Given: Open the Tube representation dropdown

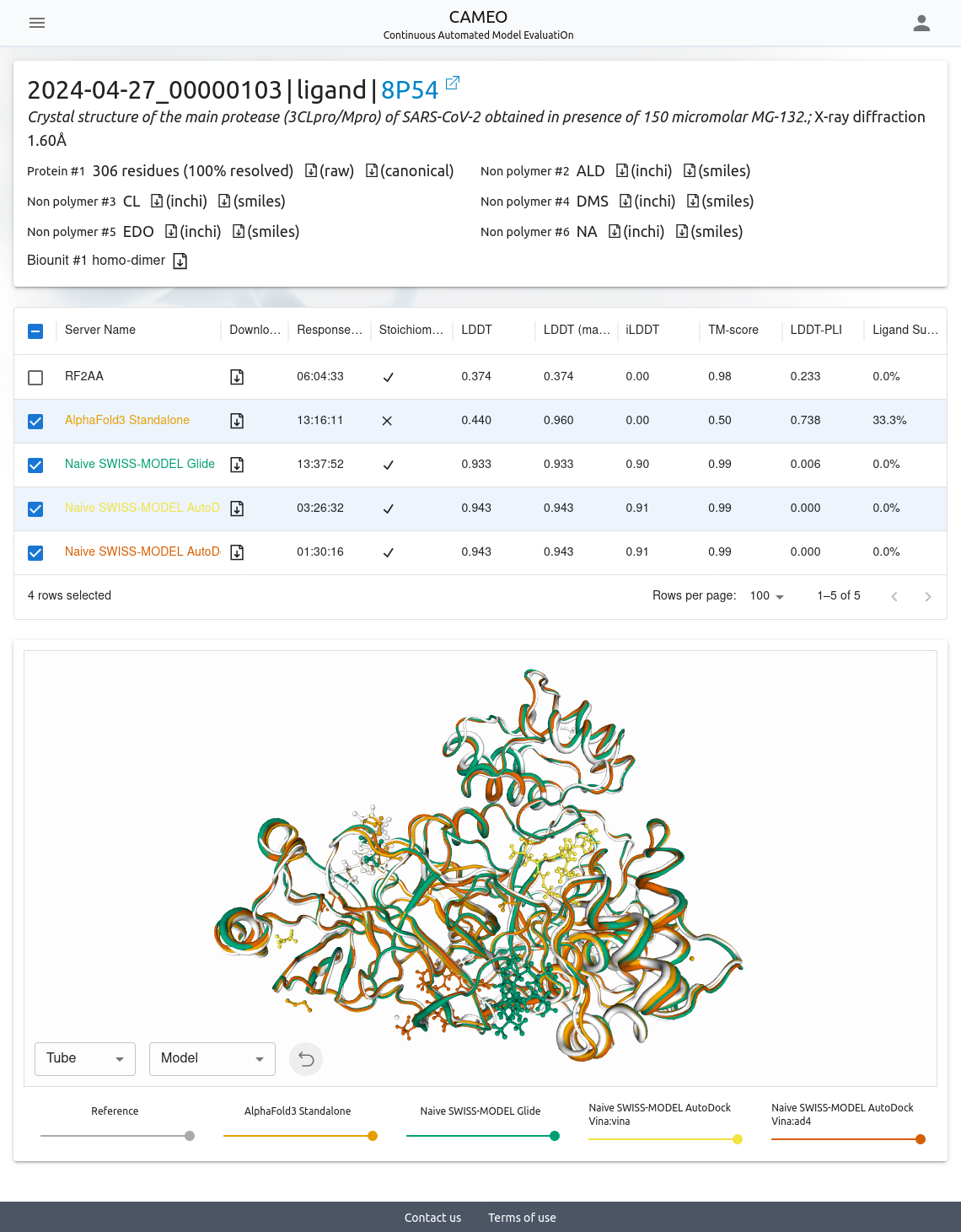Looking at the screenshot, I should pyautogui.click(x=85, y=1058).
